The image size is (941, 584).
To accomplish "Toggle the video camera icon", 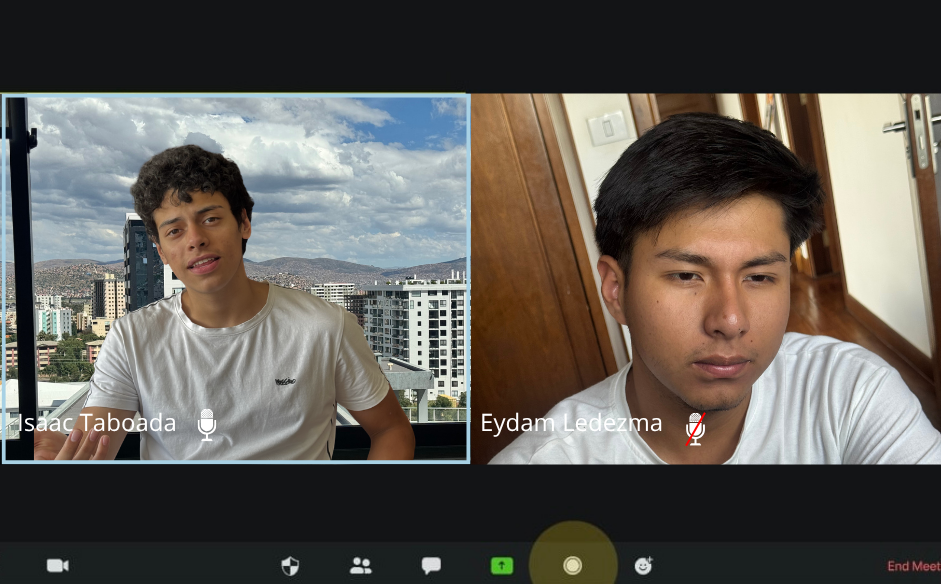I will coord(58,566).
